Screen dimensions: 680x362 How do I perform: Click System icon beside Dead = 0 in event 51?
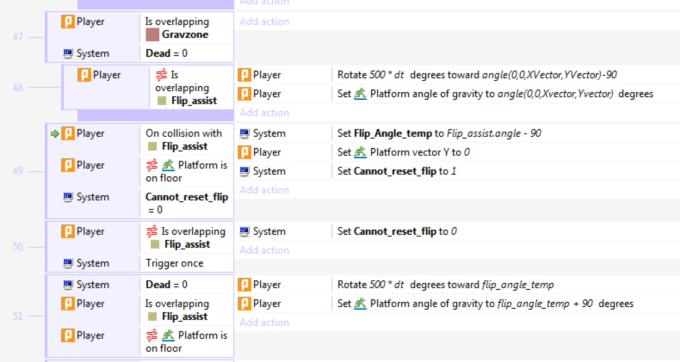click(x=68, y=285)
